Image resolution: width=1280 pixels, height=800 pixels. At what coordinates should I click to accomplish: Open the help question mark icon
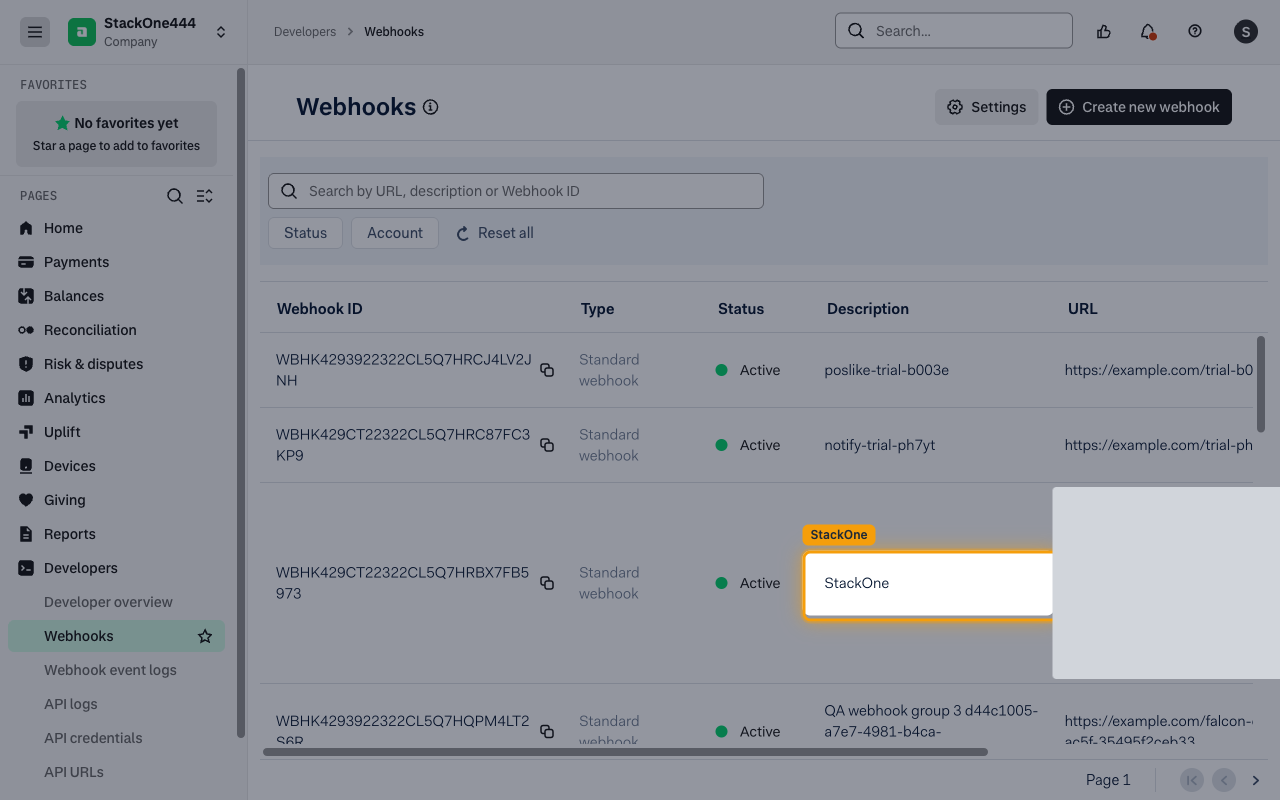click(1195, 32)
